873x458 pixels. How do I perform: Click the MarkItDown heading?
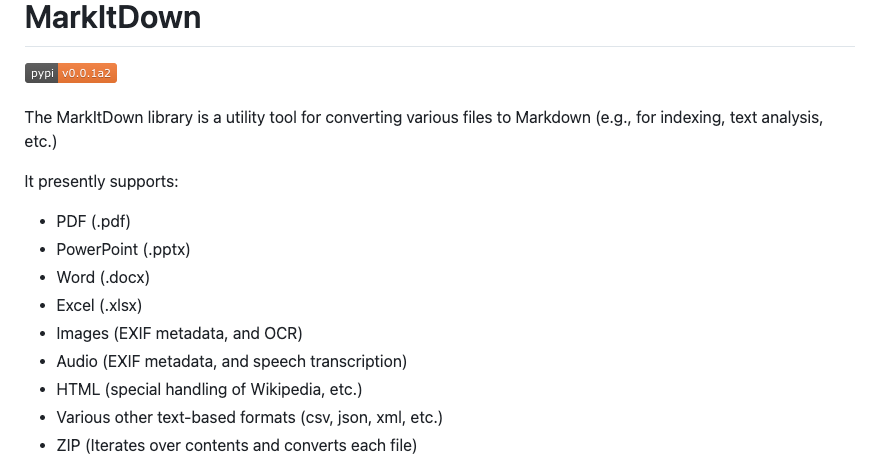click(x=113, y=17)
